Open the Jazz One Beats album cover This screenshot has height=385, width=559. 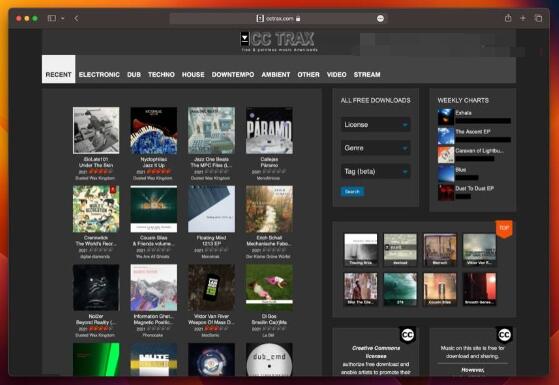pos(211,130)
